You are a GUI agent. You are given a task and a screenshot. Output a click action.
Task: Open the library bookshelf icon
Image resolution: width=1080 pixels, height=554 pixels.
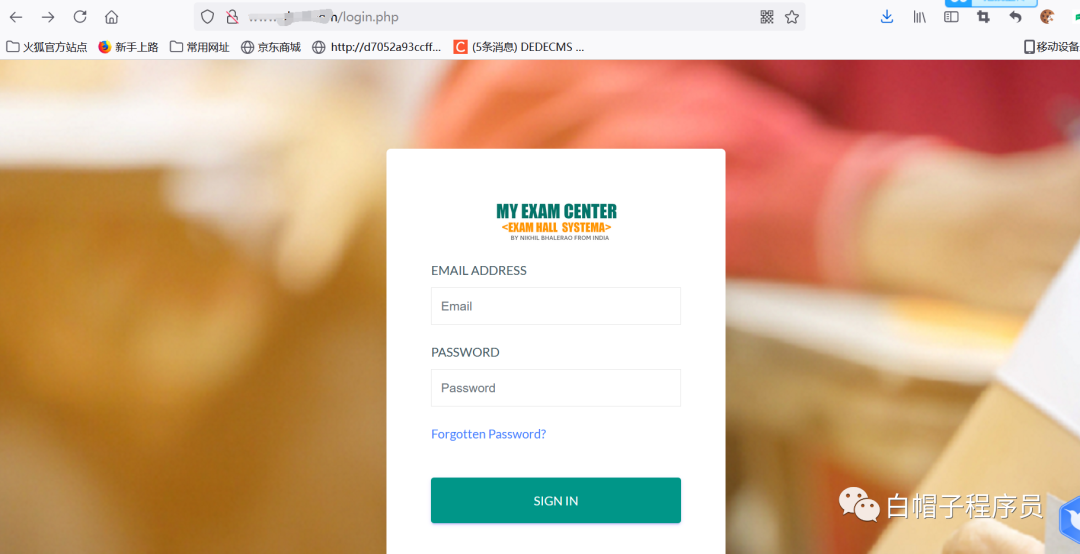pyautogui.click(x=920, y=17)
